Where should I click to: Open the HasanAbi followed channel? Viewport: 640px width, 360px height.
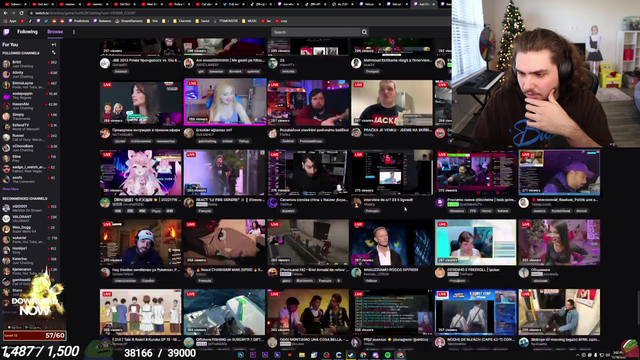(30, 106)
